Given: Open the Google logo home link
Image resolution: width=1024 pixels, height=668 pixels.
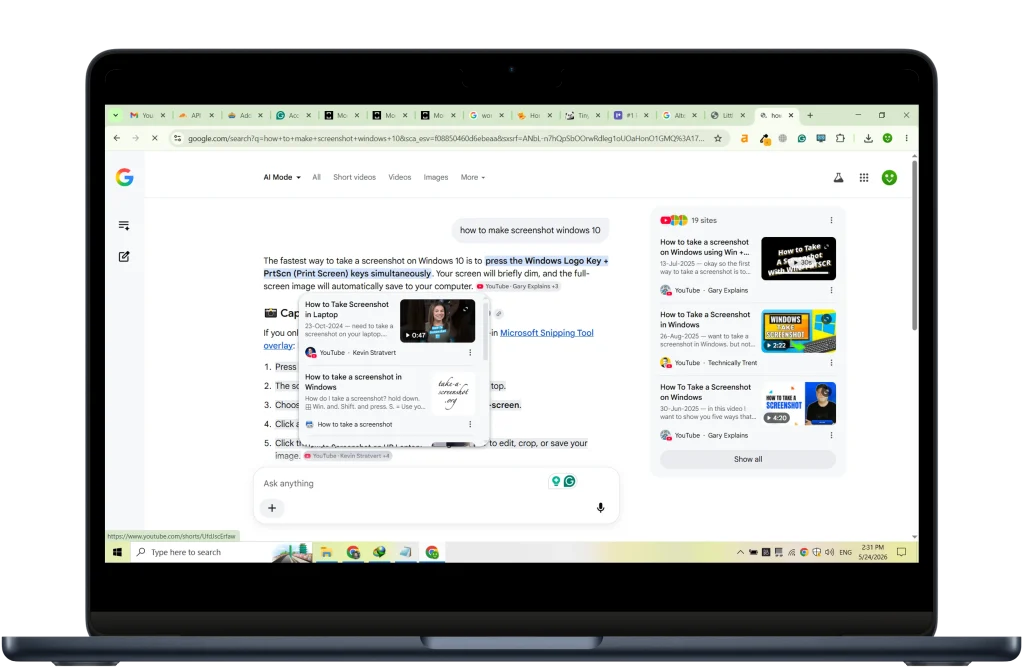Looking at the screenshot, I should coord(124,177).
